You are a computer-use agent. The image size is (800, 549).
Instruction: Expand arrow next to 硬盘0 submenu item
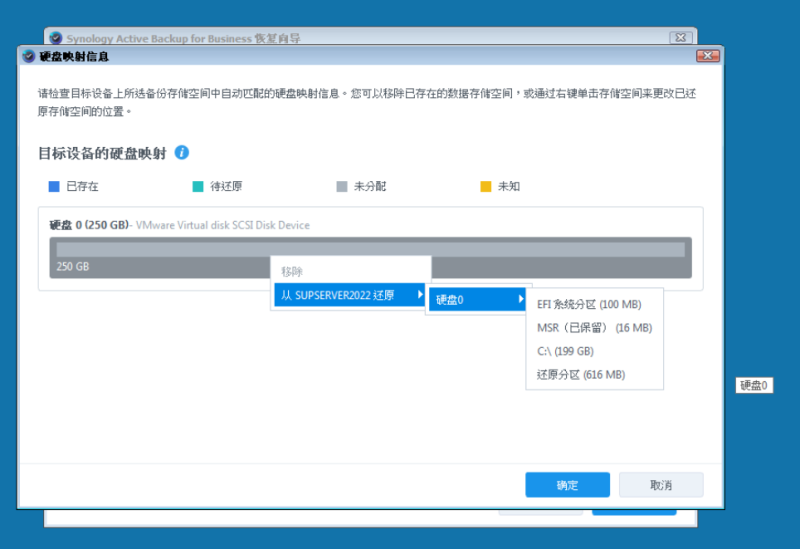[521, 299]
